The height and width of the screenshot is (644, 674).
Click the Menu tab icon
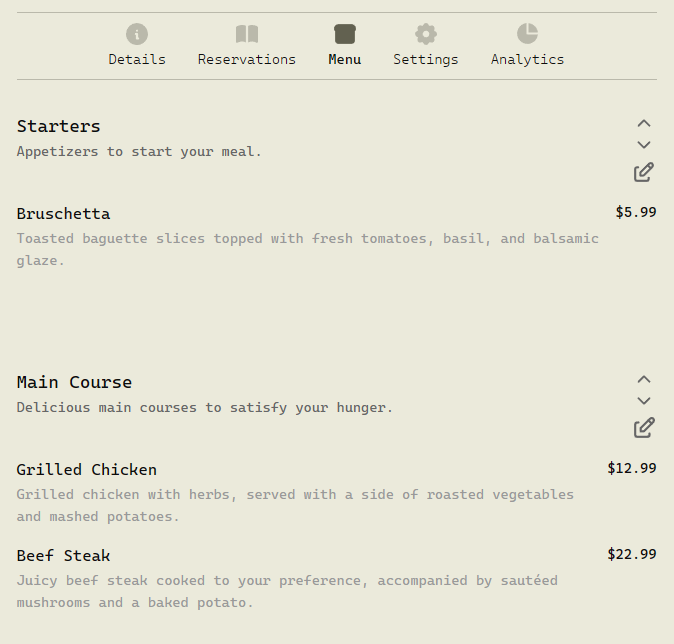pos(345,34)
